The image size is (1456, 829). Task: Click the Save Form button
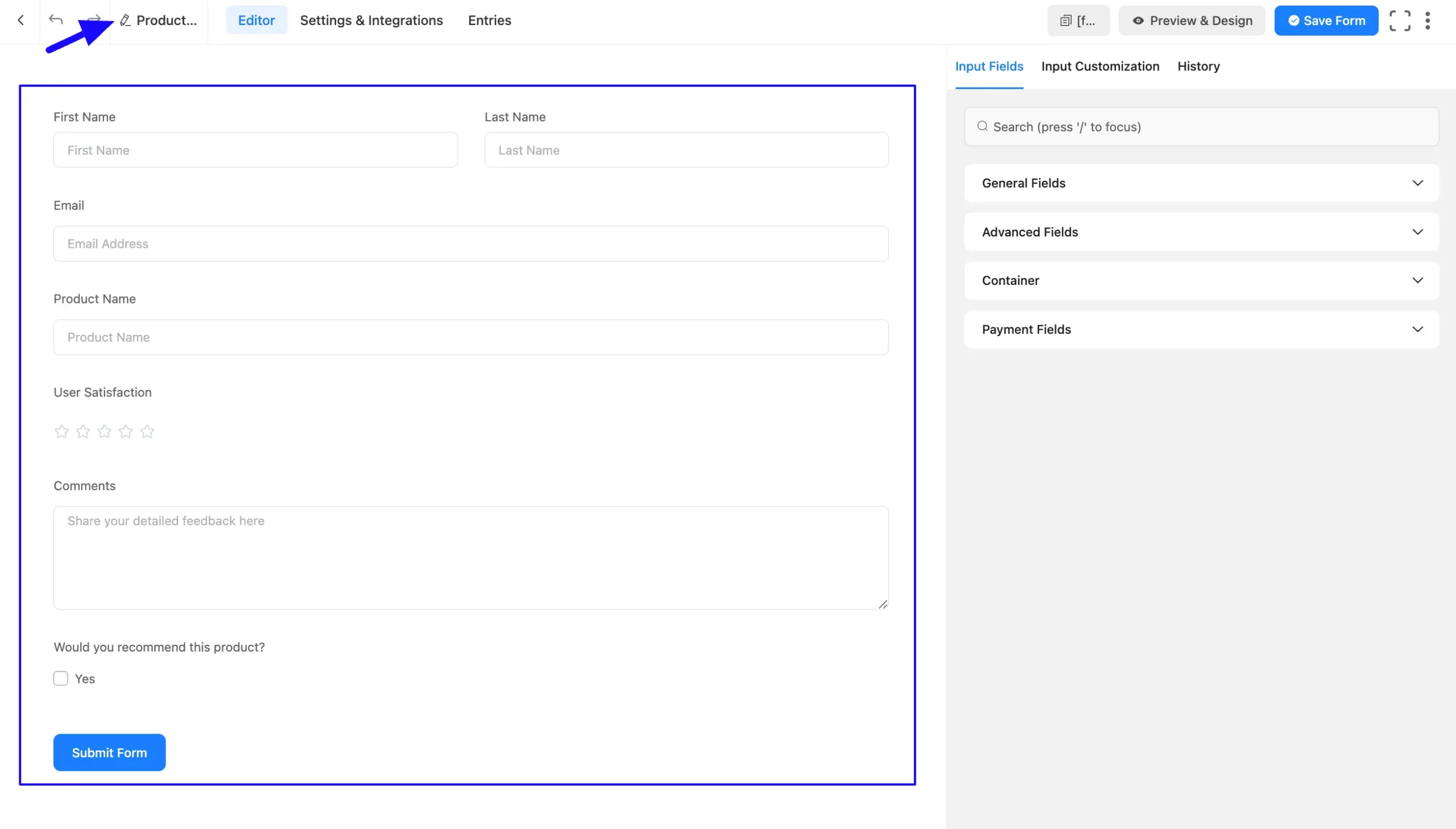(x=1326, y=20)
